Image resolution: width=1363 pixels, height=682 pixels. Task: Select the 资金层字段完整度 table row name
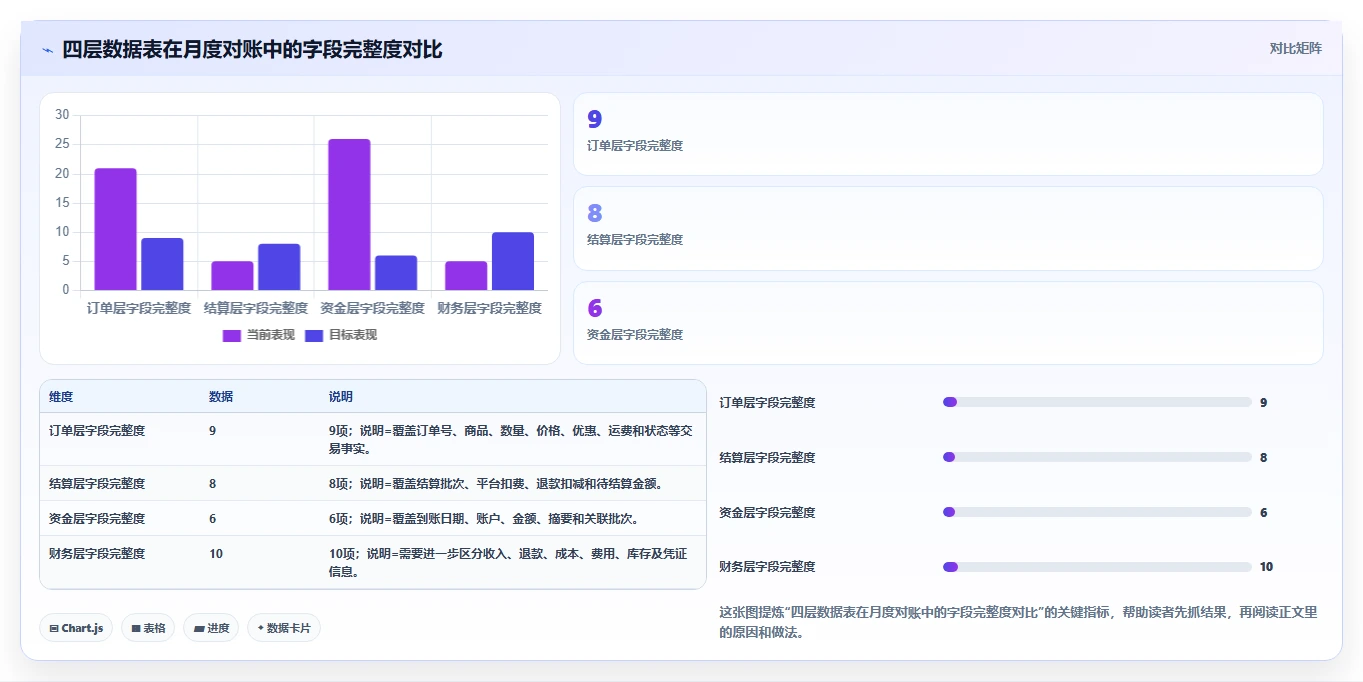pyautogui.click(x=97, y=519)
